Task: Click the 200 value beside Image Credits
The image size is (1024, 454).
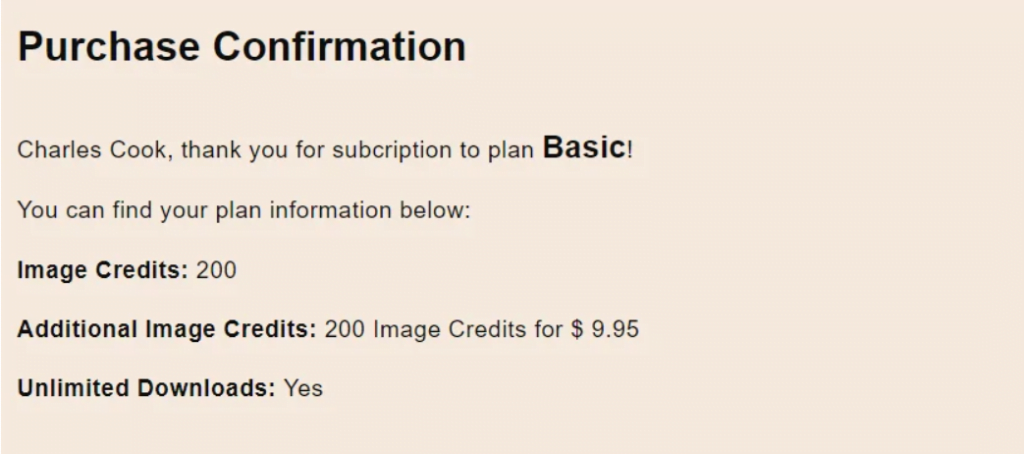Action: coord(216,270)
